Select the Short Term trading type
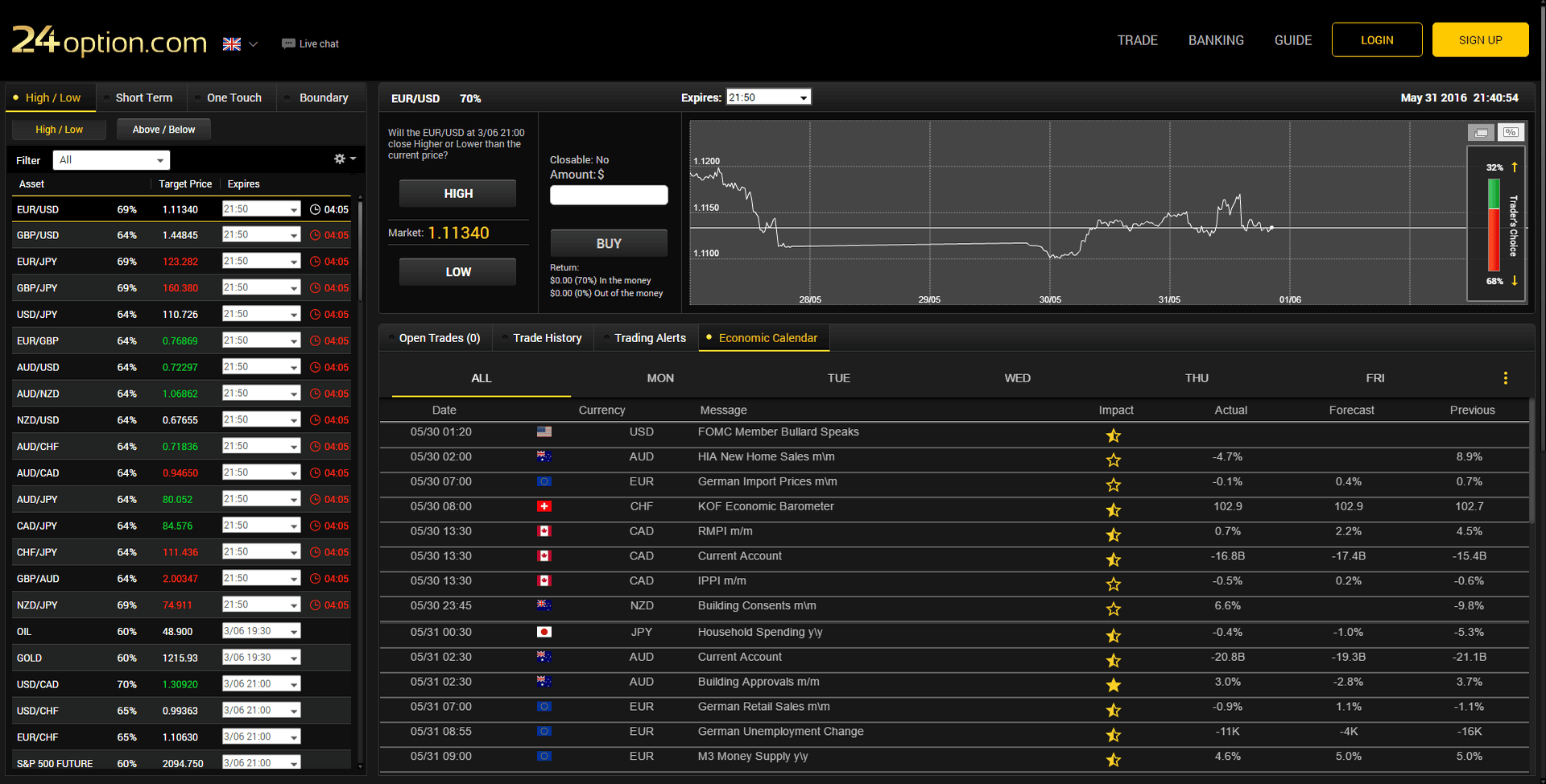The width and height of the screenshot is (1546, 784). 142,97
